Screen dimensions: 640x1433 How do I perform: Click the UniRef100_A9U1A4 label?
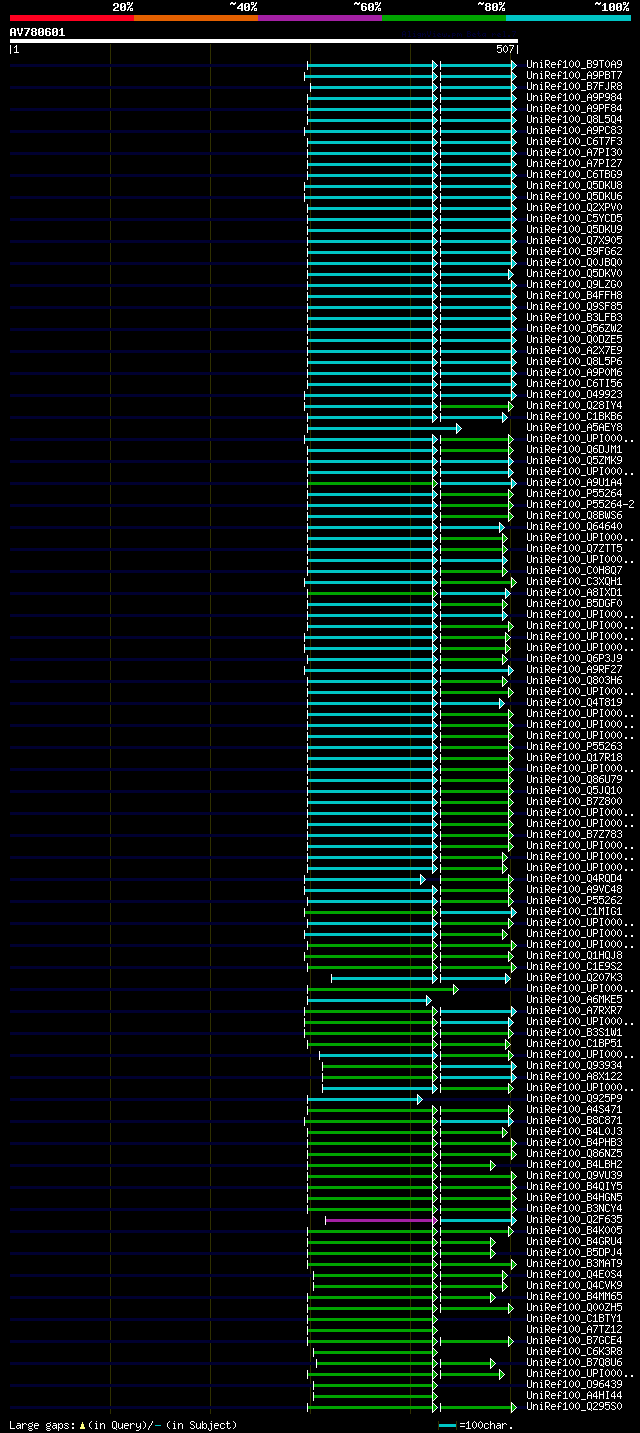coord(574,483)
